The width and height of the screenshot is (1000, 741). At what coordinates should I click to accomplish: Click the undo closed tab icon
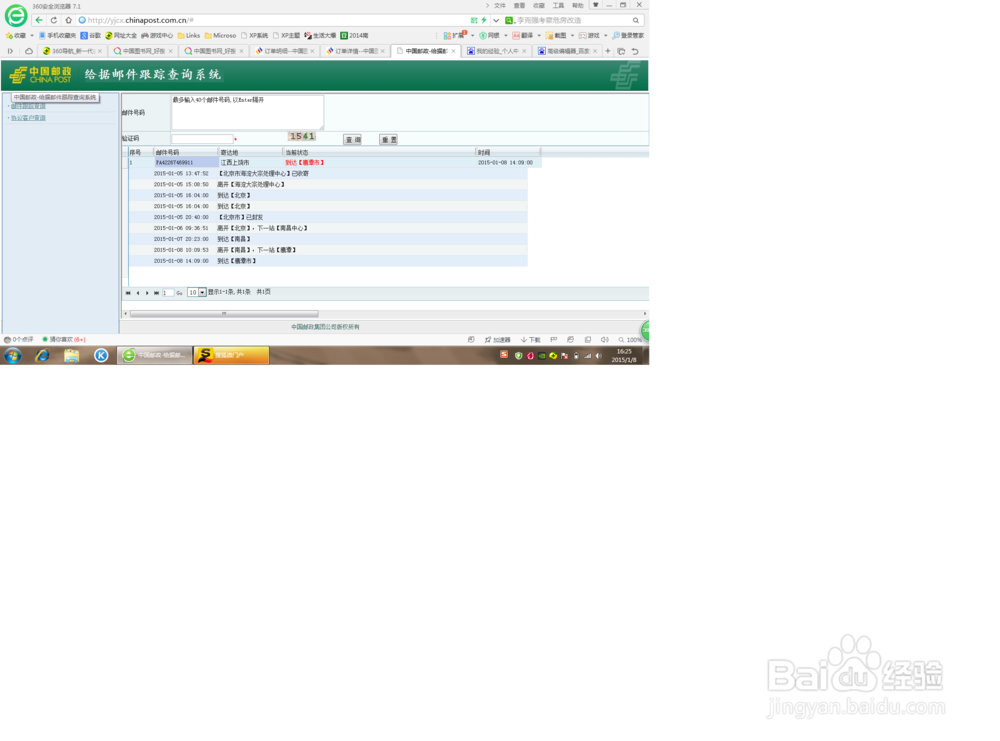635,51
